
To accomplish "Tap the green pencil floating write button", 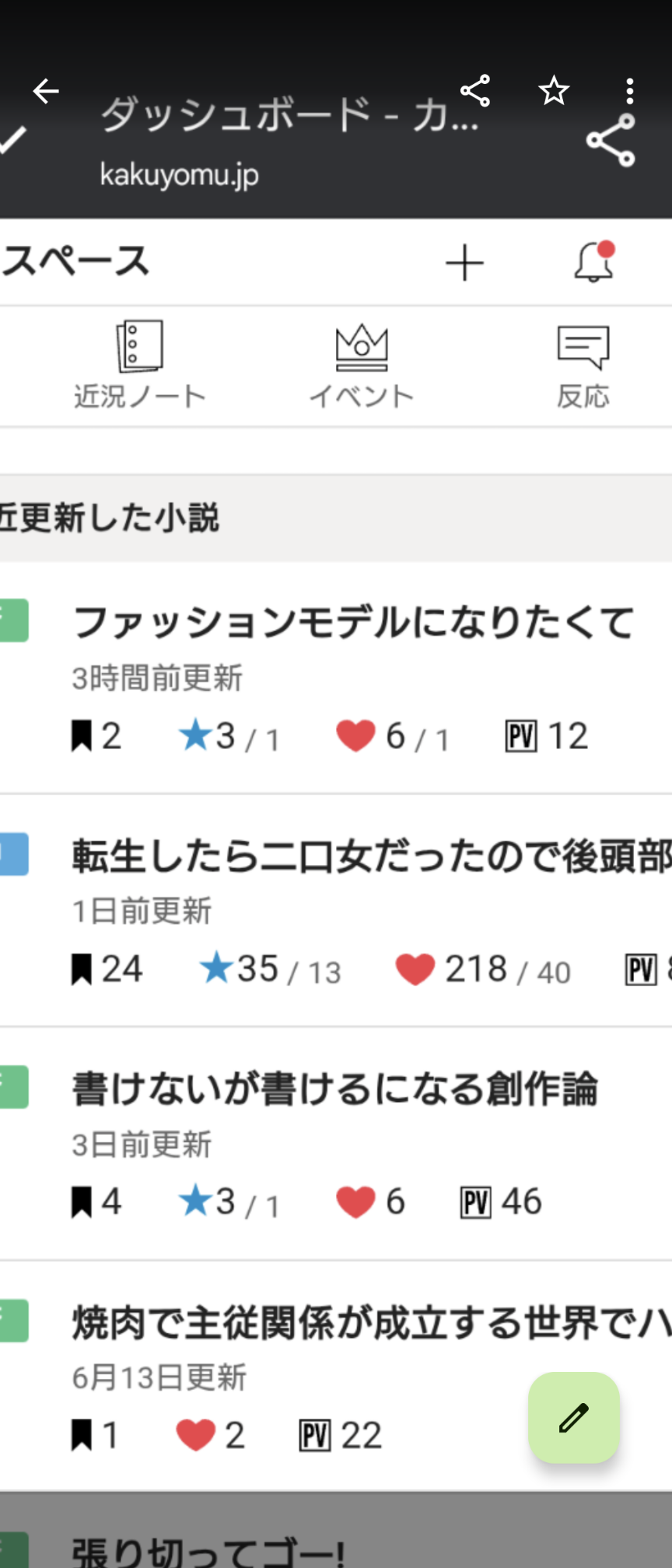I will point(573,1417).
